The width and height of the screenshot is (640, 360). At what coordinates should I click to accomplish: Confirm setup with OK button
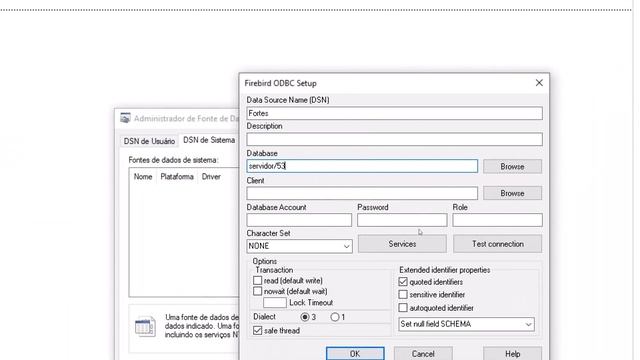(x=355, y=353)
